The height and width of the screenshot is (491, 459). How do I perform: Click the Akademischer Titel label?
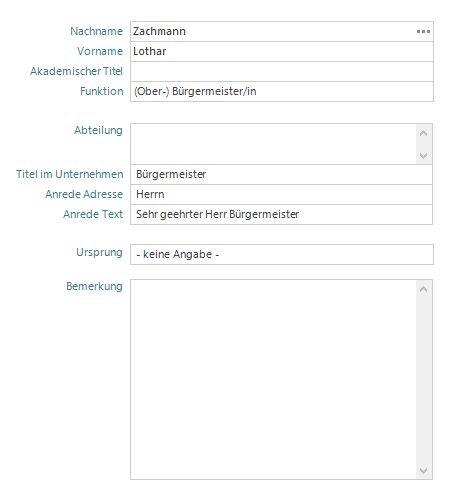(76, 71)
